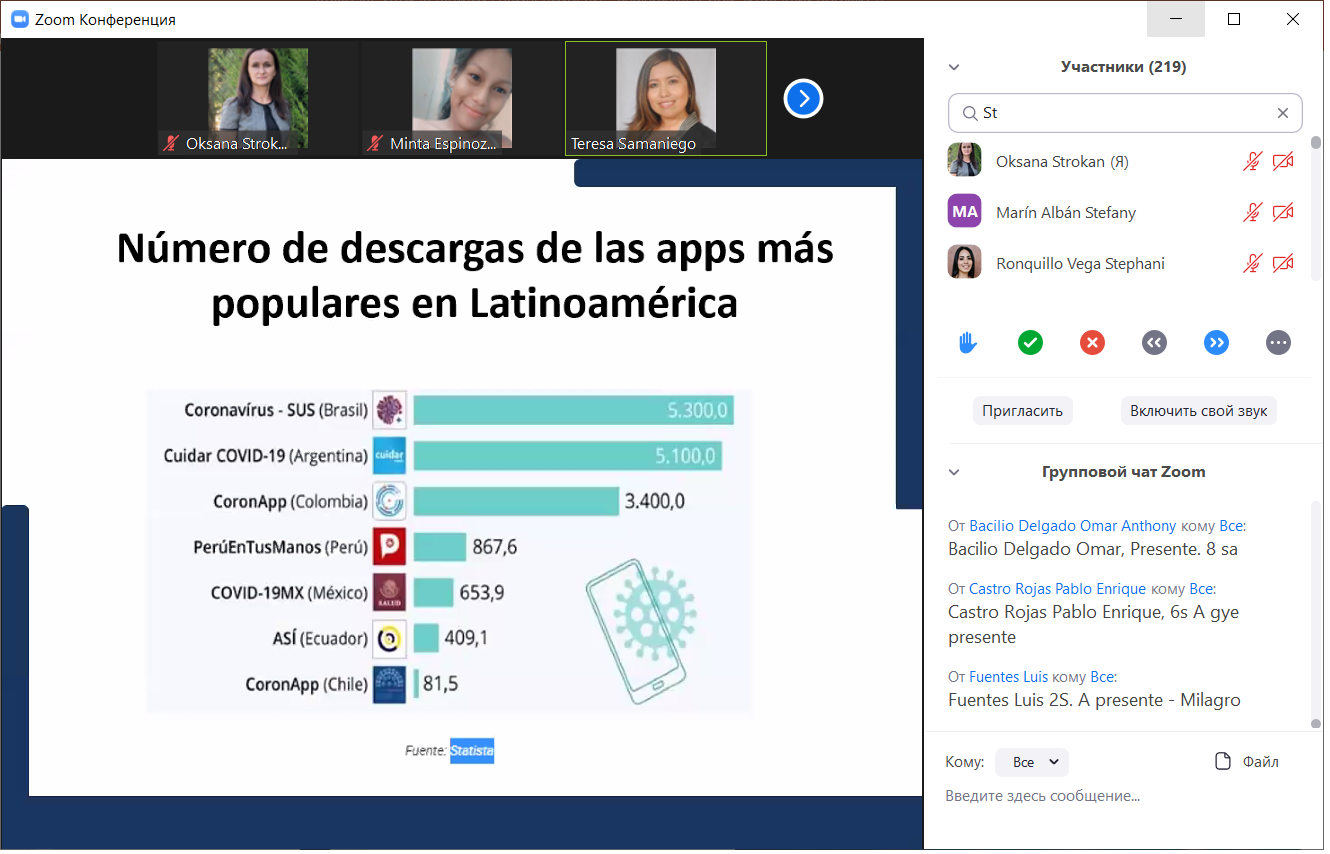1330x854 pixels.
Task: Click the muted mic on Minta Espinoza's video tile
Action: pos(375,144)
